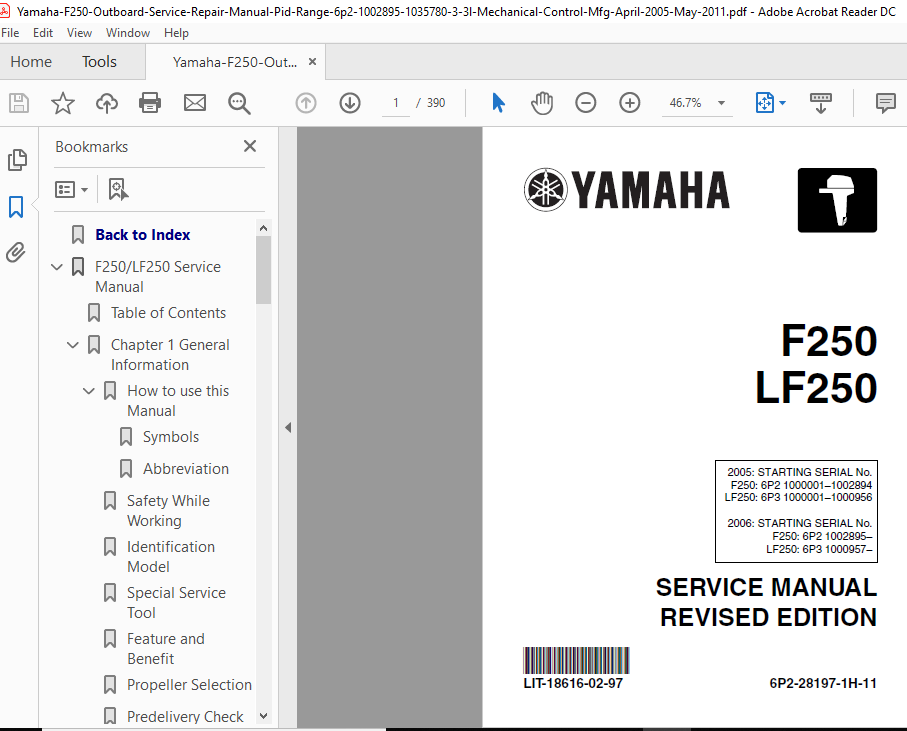Click Find current bookmark icon

point(118,189)
